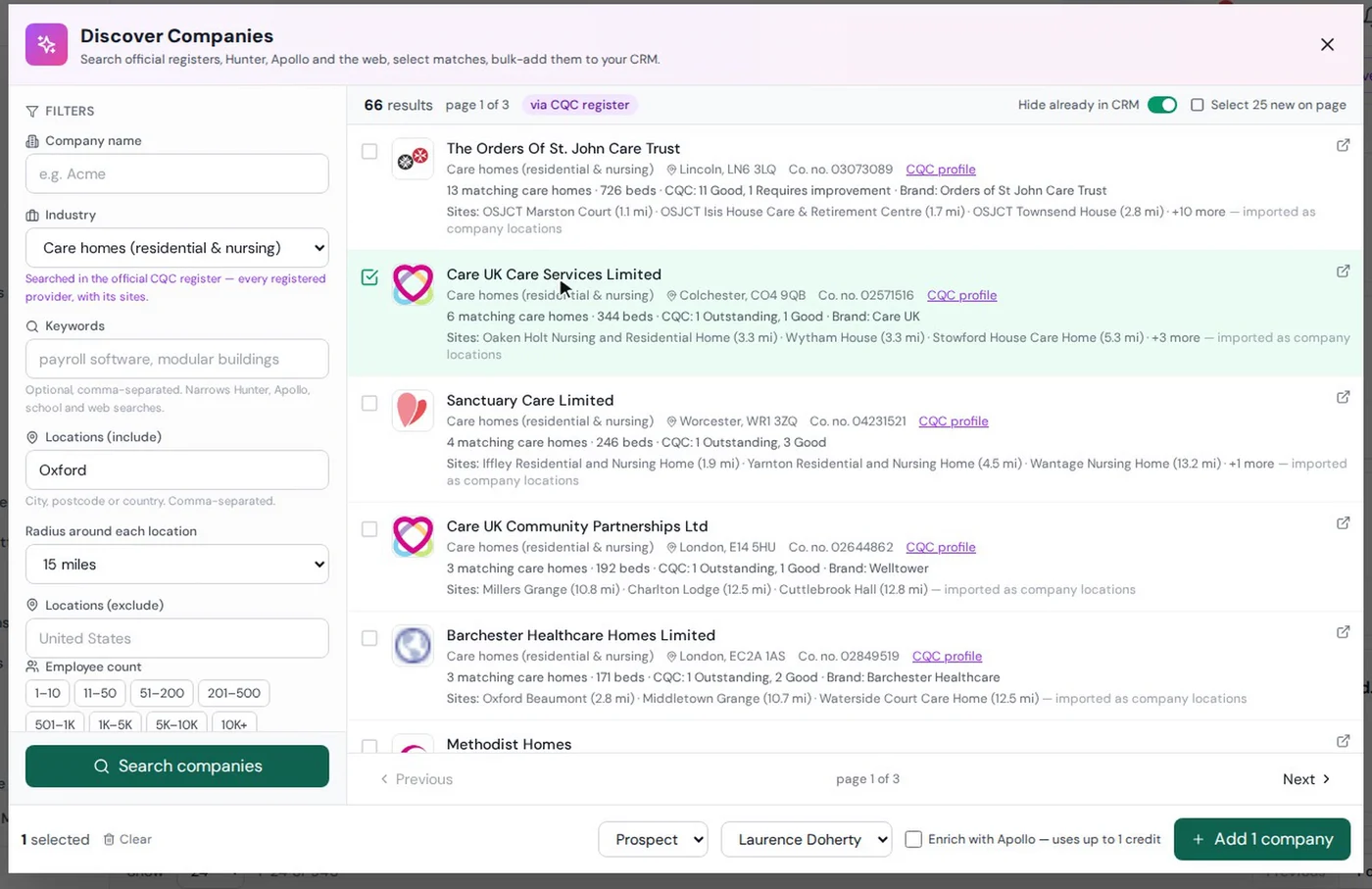The image size is (1372, 889).
Task: Close the Discover Companies dialog
Action: pyautogui.click(x=1327, y=44)
